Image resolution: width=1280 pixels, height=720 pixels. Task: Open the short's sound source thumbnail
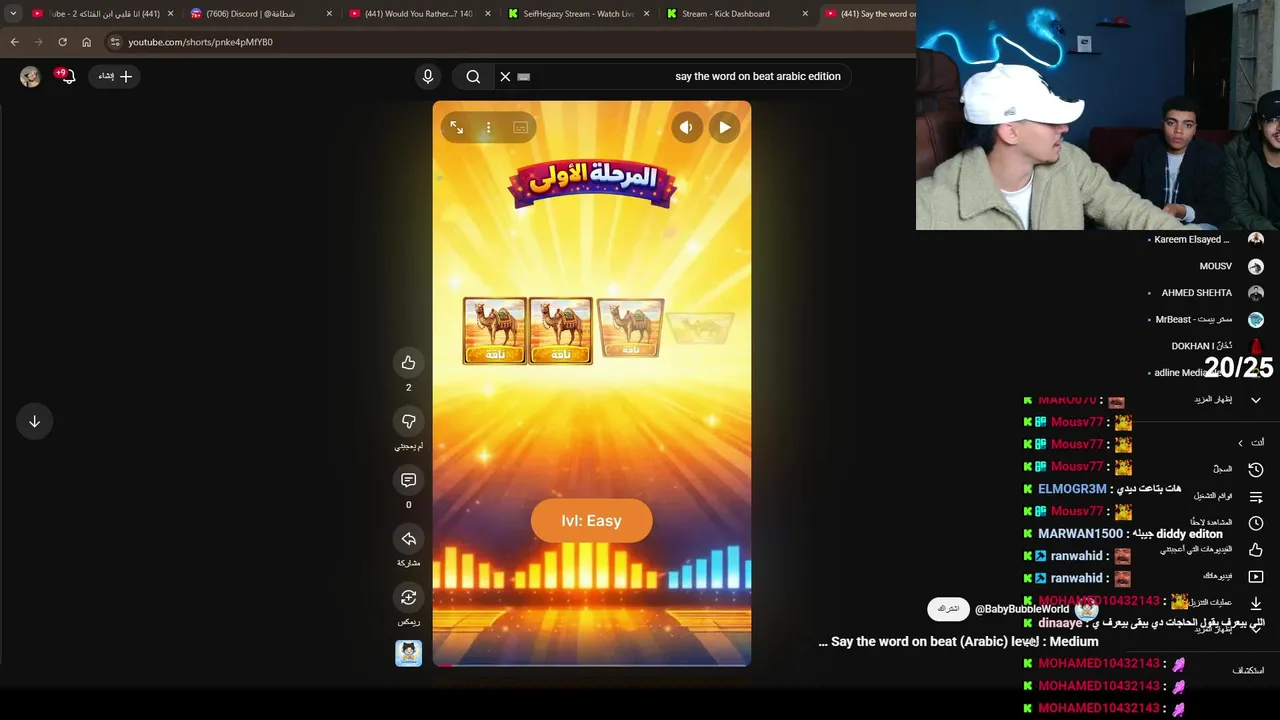[408, 653]
